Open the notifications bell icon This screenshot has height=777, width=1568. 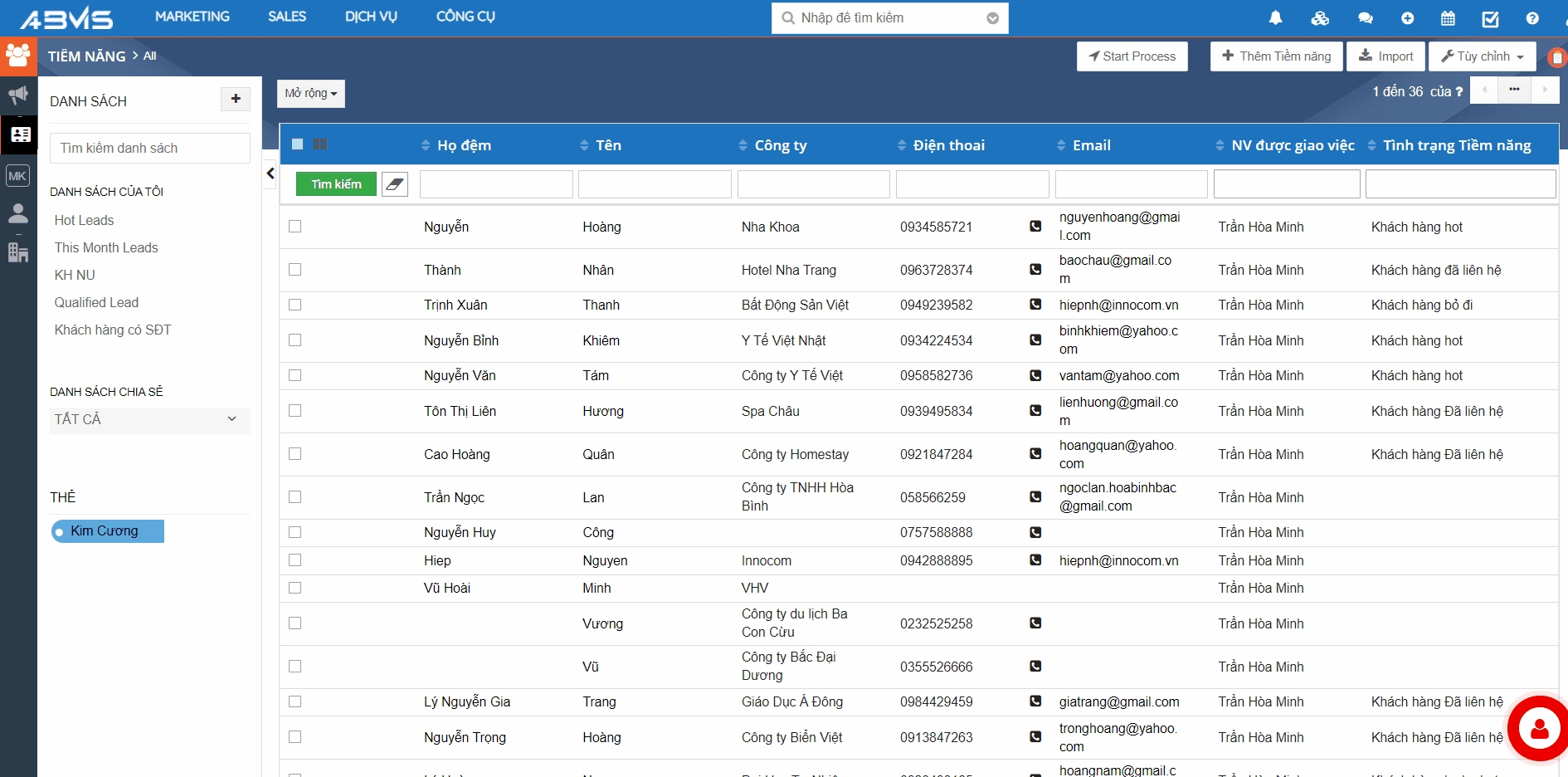click(x=1275, y=18)
